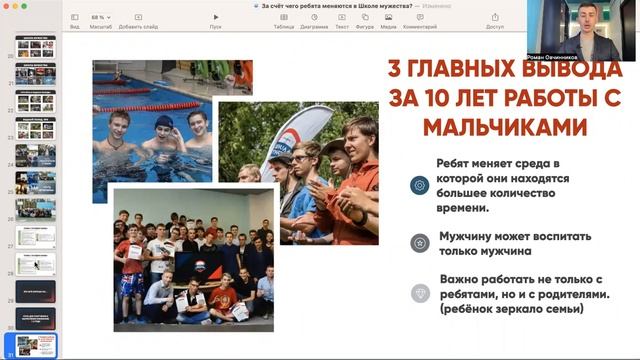The height and width of the screenshot is (360, 640).
Task: Select slide 28 thumbnail in navigator
Action: 36,264
